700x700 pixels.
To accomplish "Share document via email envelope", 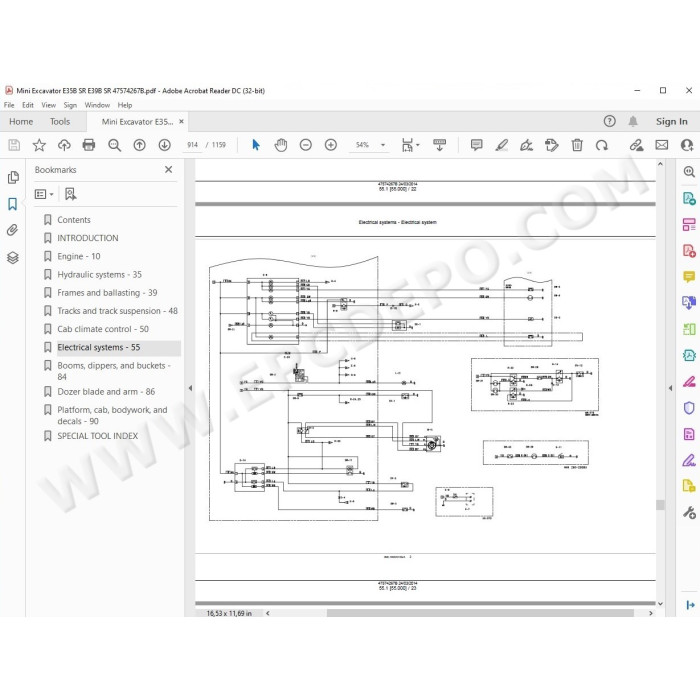I will point(662,145).
